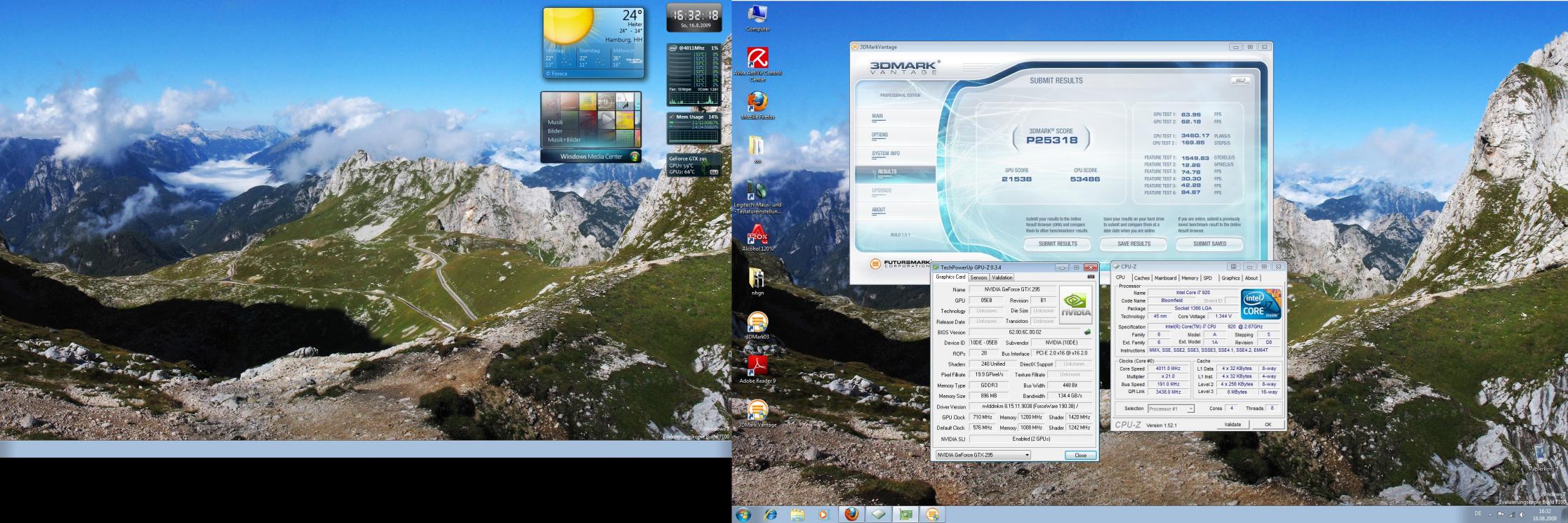Click the OK button in CPU-Z
The width and height of the screenshot is (1568, 523).
click(1268, 425)
